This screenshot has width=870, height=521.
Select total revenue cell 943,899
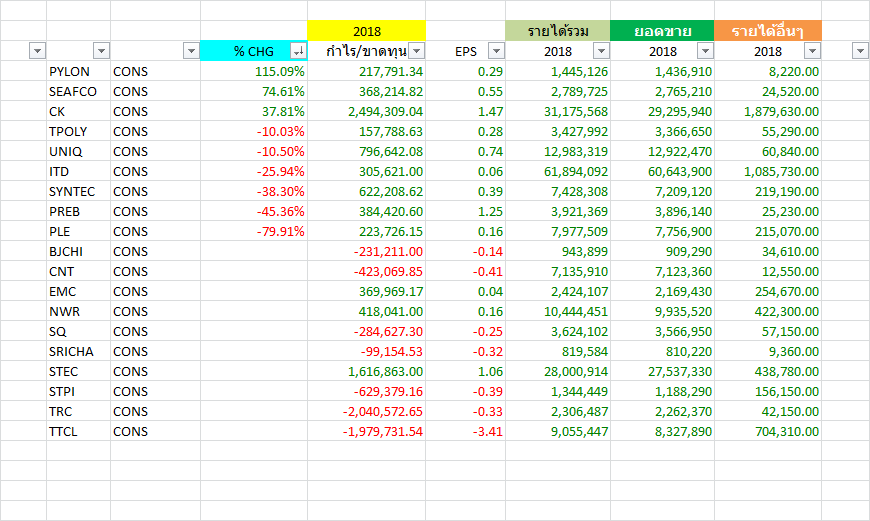(558, 251)
